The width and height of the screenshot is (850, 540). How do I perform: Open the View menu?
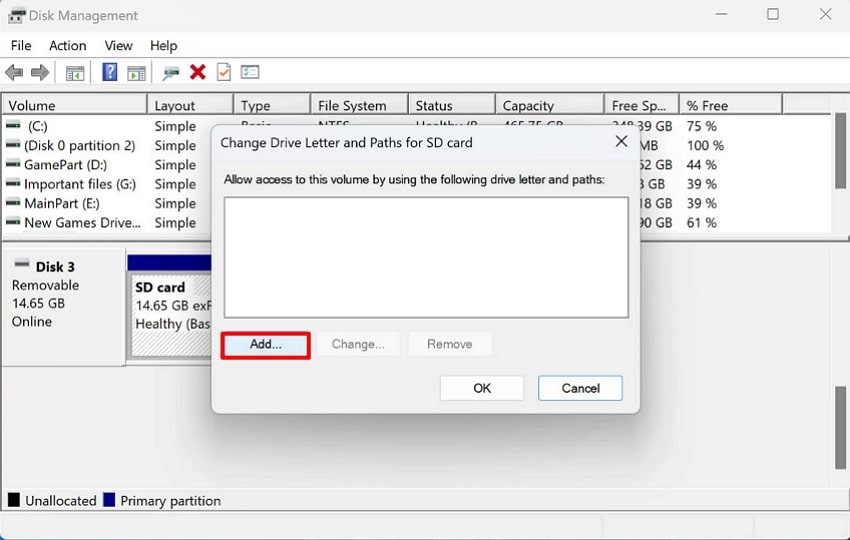pos(118,46)
